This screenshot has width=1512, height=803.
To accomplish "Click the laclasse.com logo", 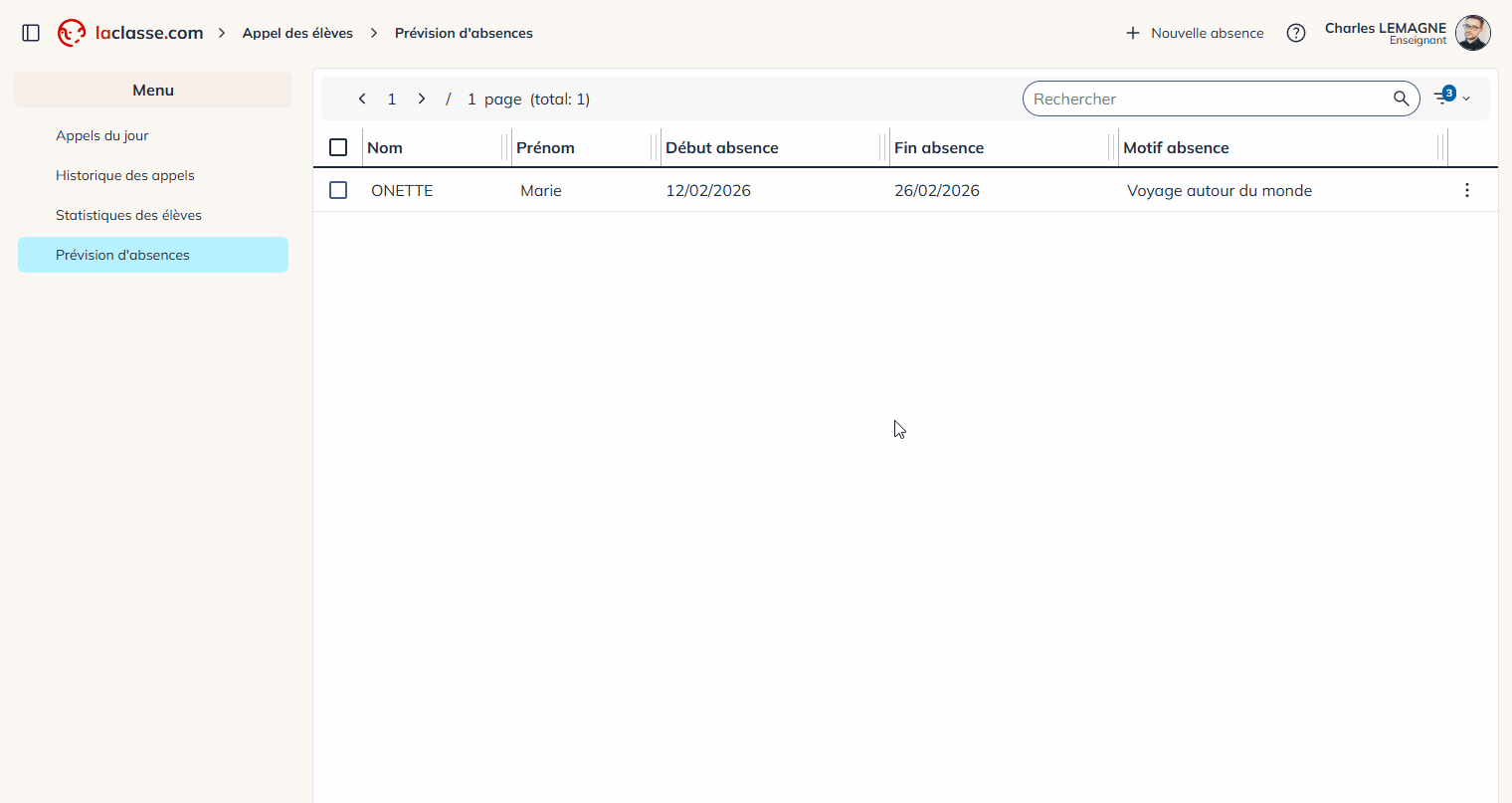I will pos(130,33).
